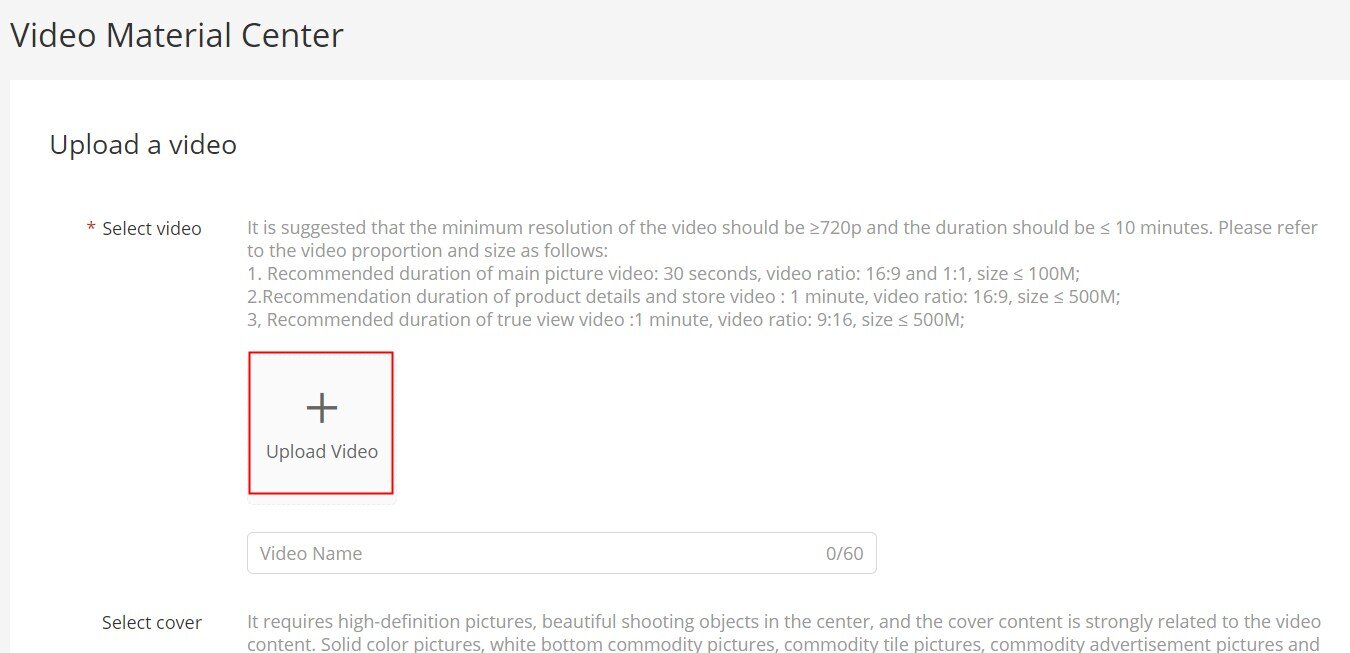Click the Video Material Center page title
1350x653 pixels.
(x=177, y=36)
